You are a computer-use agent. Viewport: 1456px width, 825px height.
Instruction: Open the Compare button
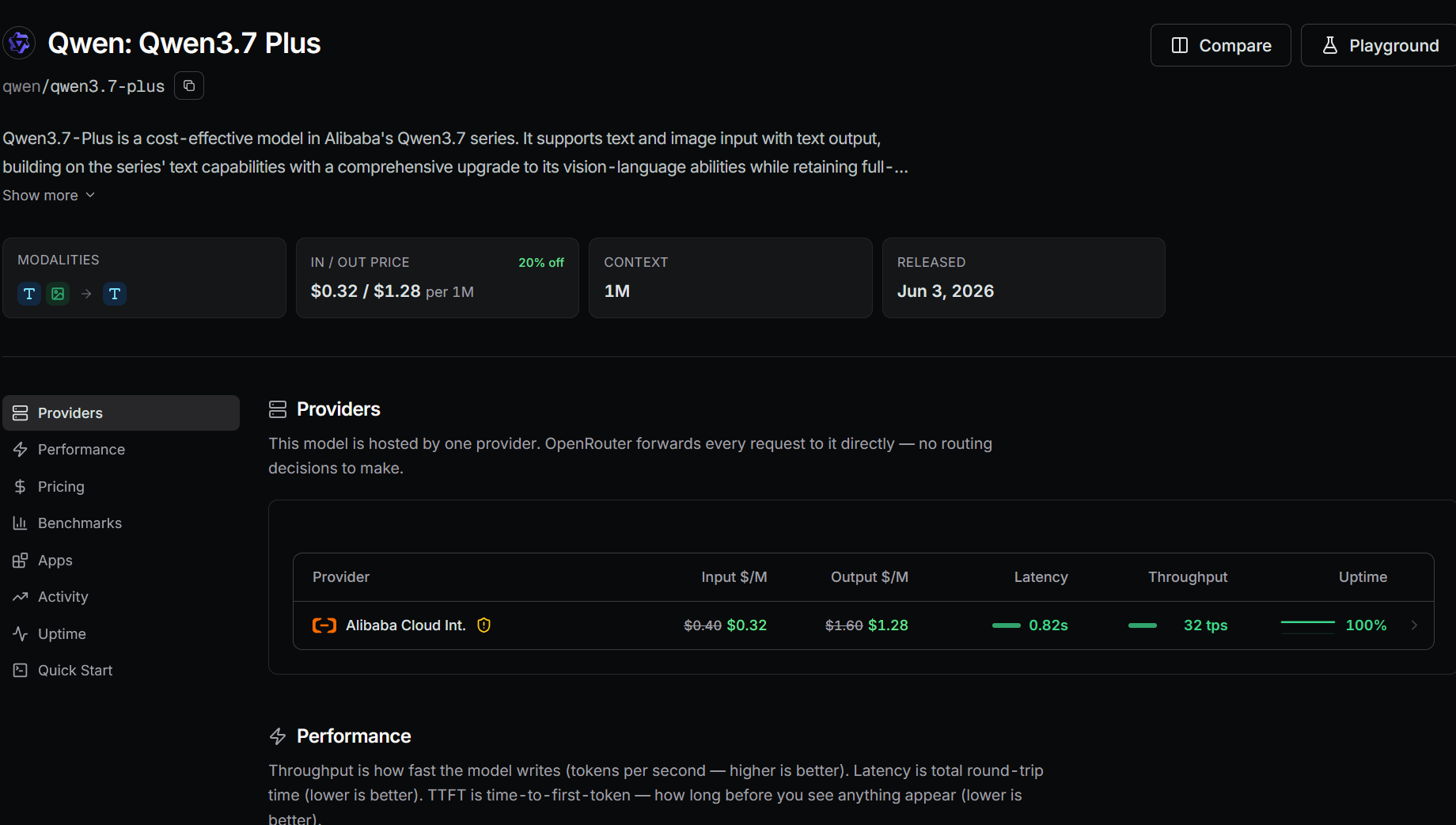1220,45
